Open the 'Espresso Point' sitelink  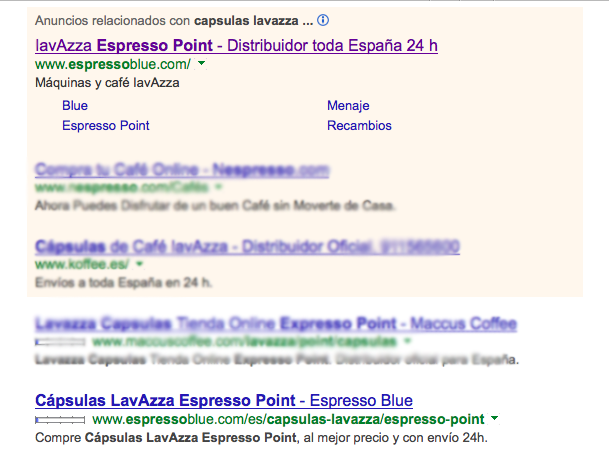[106, 125]
